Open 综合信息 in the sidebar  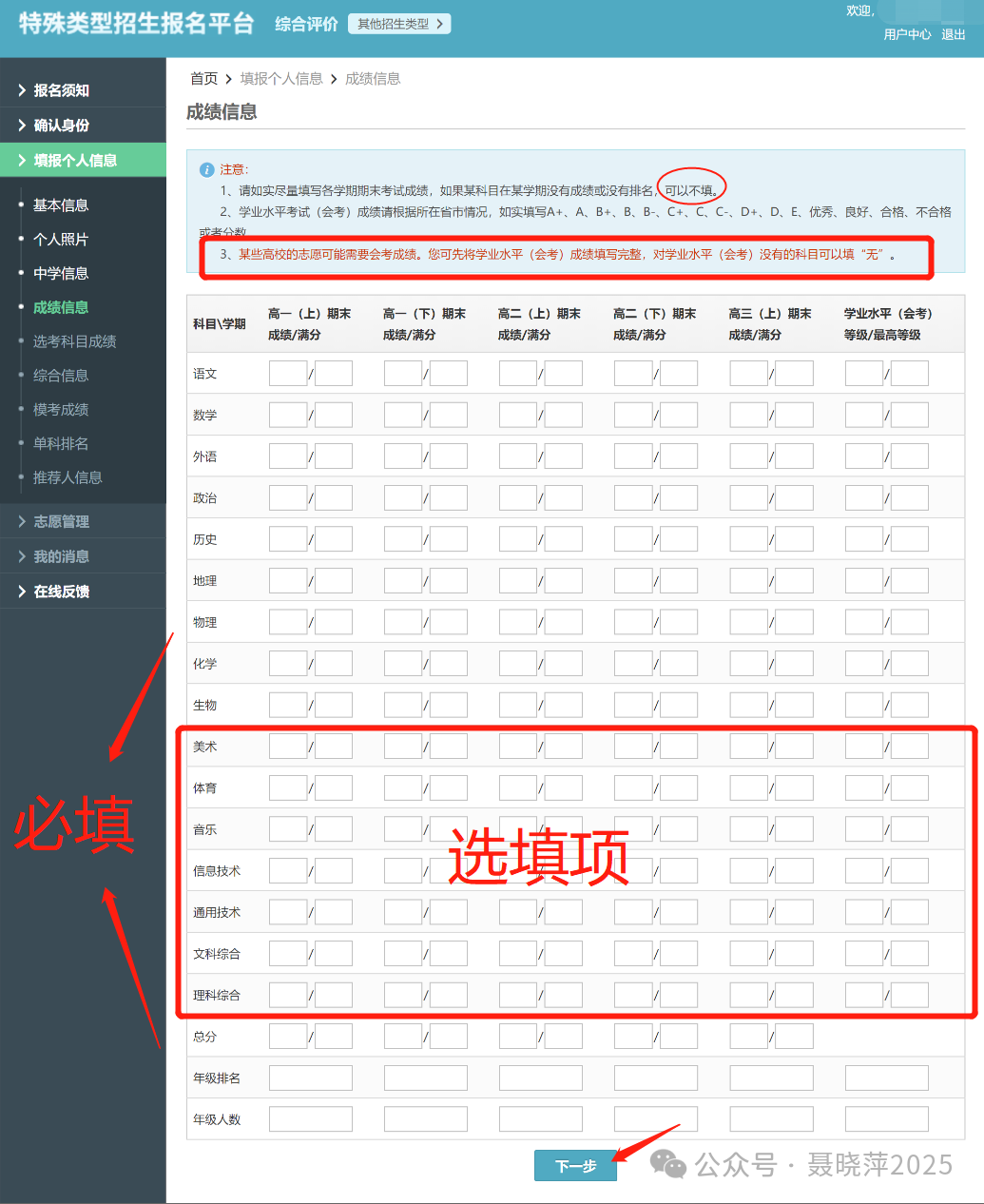[61, 376]
